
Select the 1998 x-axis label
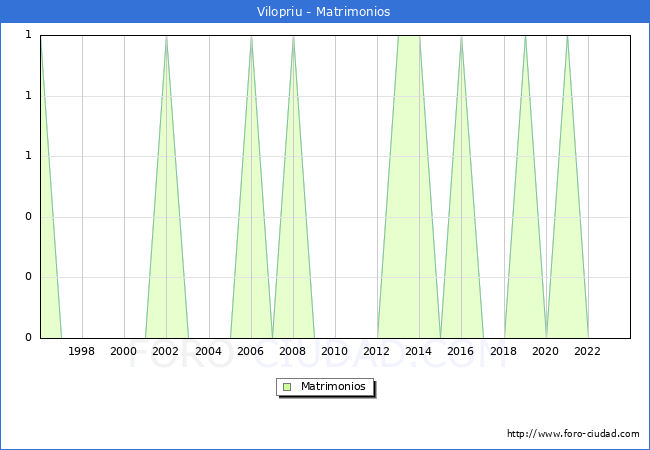[81, 351]
